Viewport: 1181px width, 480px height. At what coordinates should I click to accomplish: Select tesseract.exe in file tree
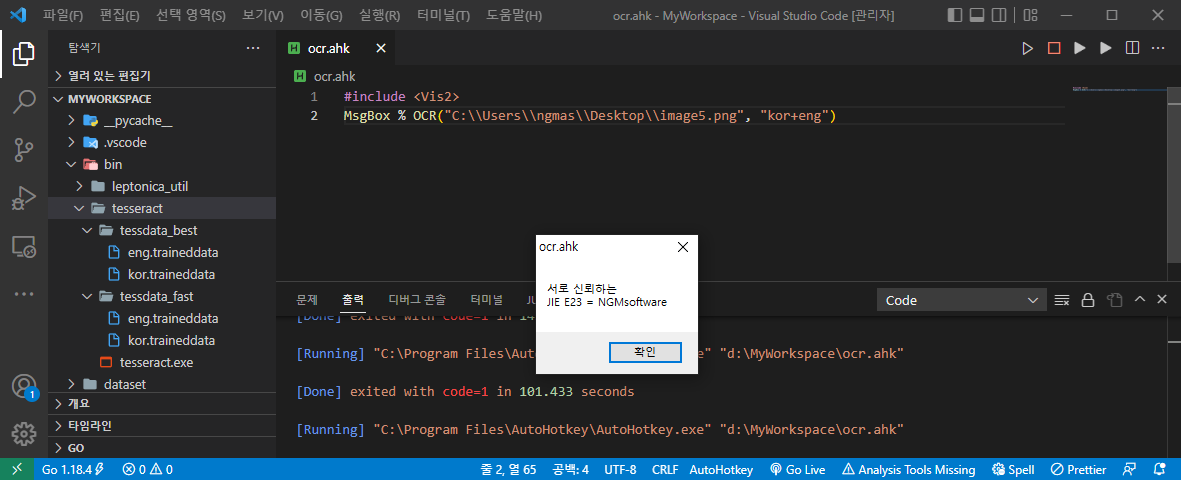click(x=162, y=362)
